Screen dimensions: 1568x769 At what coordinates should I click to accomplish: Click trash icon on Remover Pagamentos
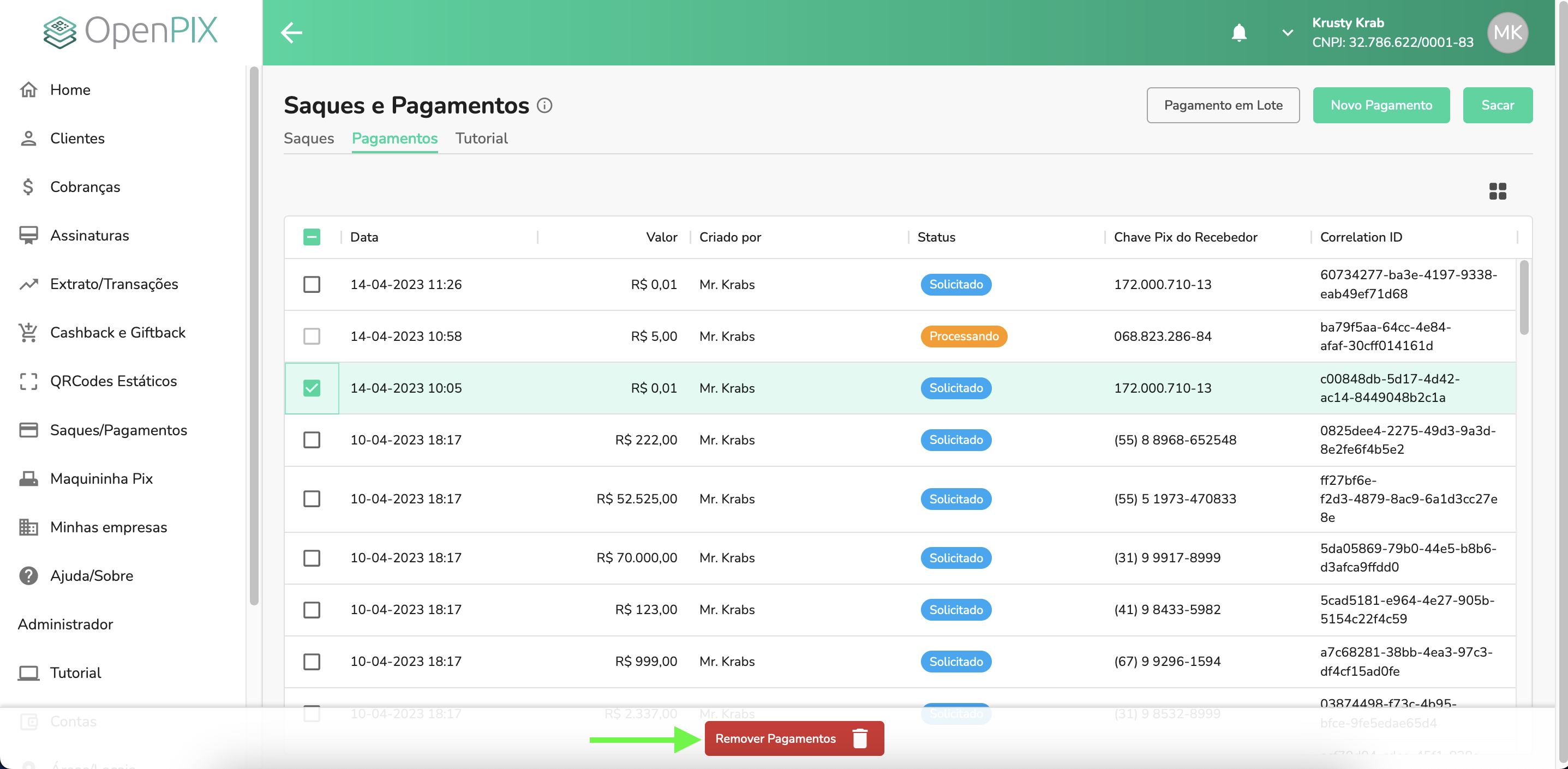tap(860, 738)
